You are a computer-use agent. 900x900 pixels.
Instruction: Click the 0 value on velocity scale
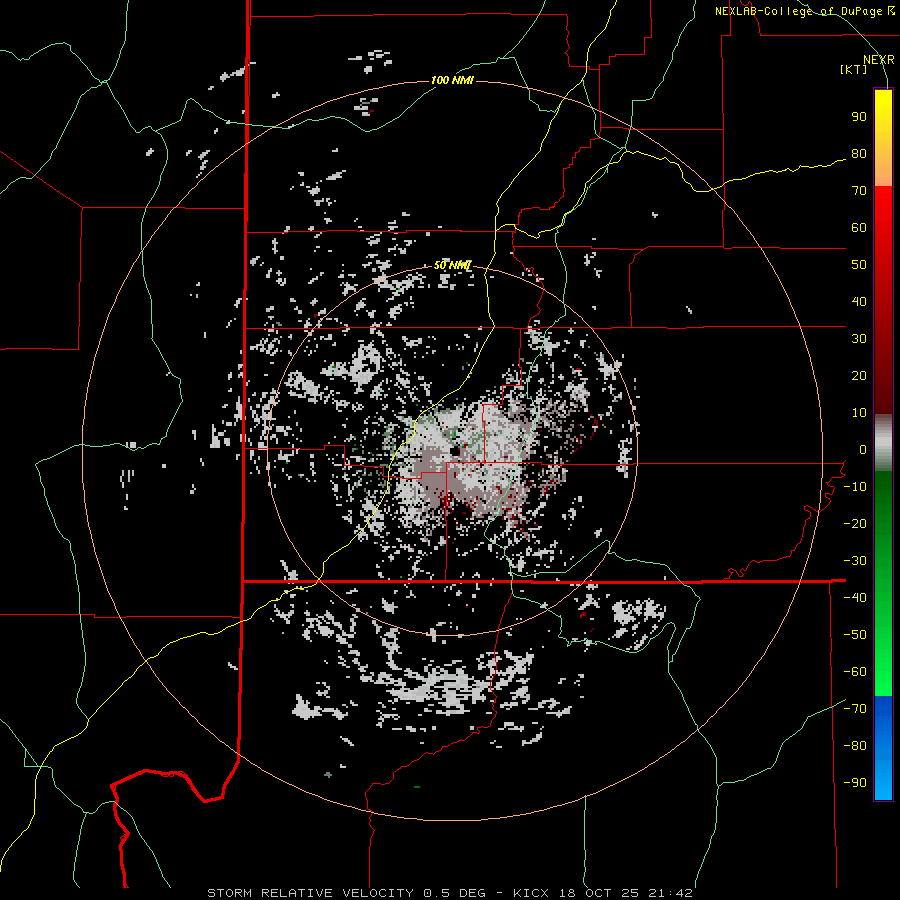click(x=863, y=450)
